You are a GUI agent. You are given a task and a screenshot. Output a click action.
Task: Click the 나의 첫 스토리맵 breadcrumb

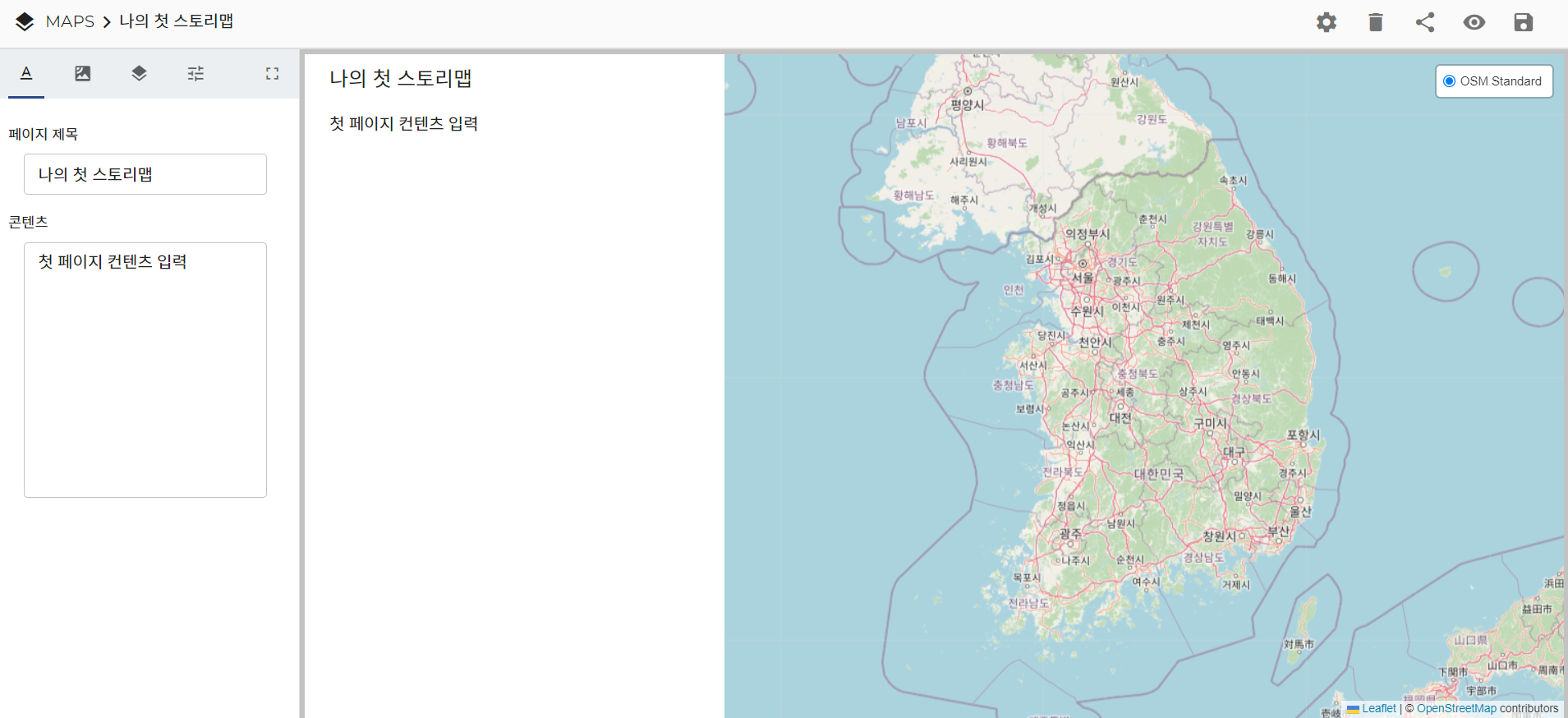click(176, 21)
